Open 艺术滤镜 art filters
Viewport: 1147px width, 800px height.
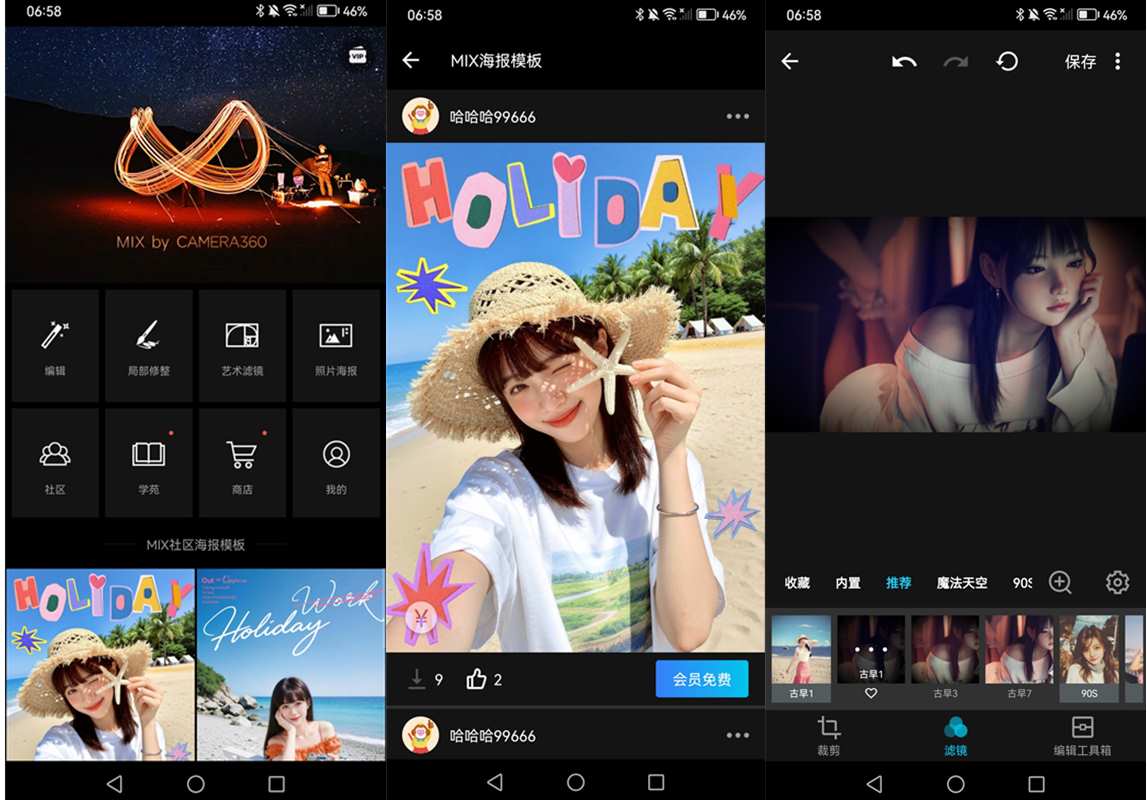click(x=242, y=345)
